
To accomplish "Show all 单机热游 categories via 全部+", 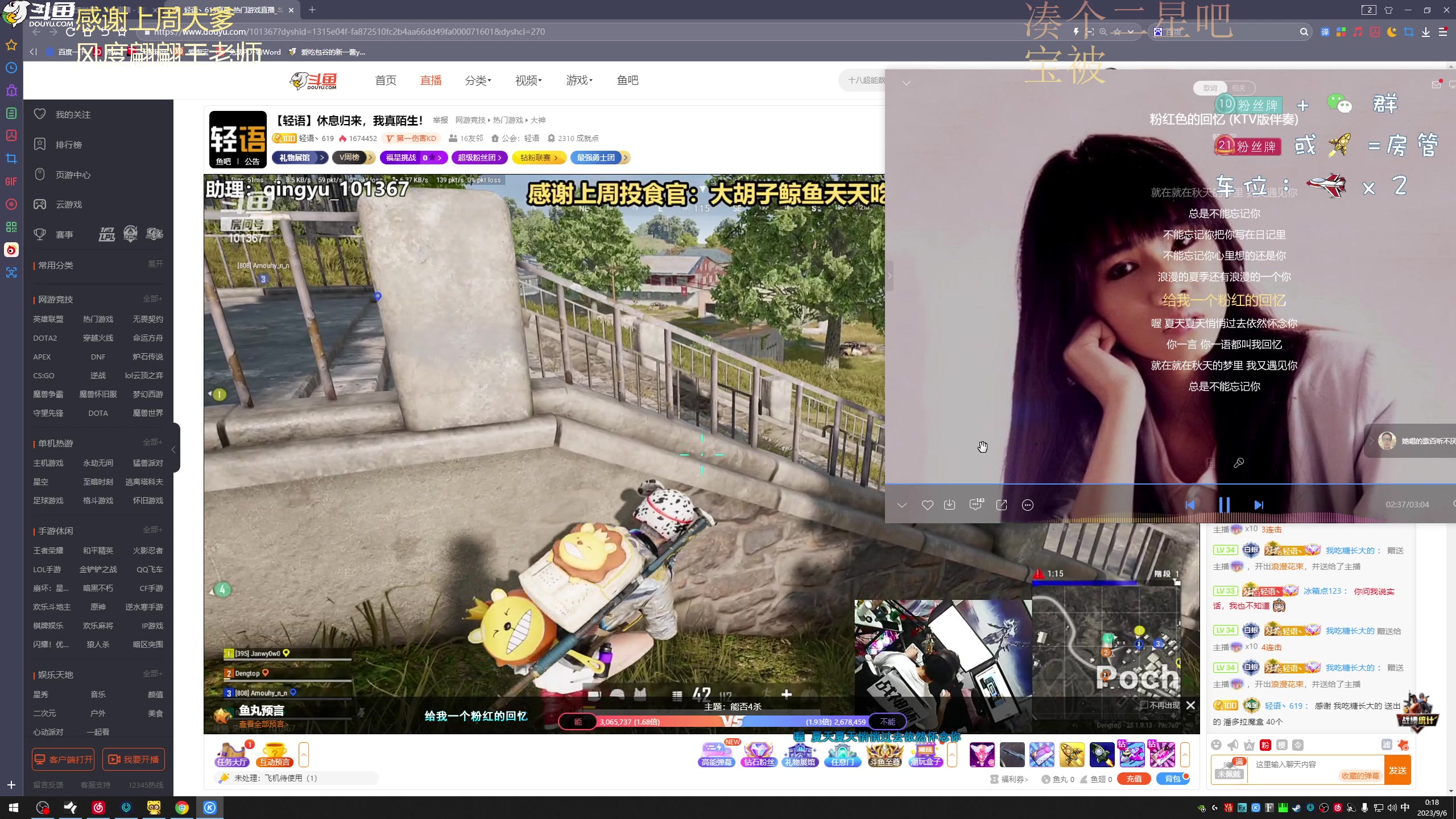I will [x=152, y=442].
